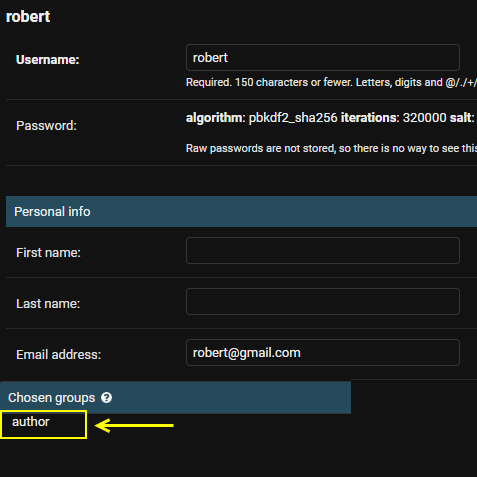Click into the Last name input box
Image resolution: width=477 pixels, height=477 pixels.
pos(323,302)
